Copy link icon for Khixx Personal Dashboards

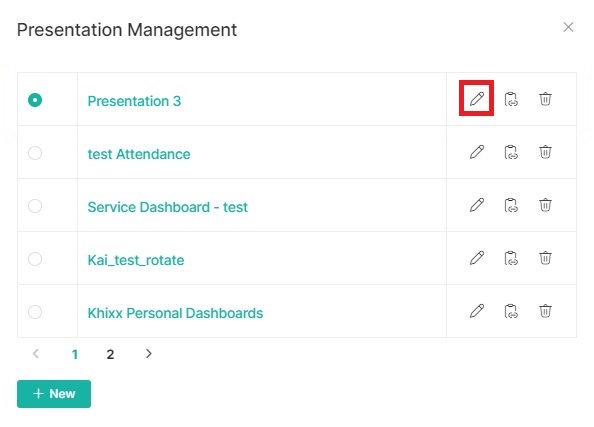tap(511, 311)
